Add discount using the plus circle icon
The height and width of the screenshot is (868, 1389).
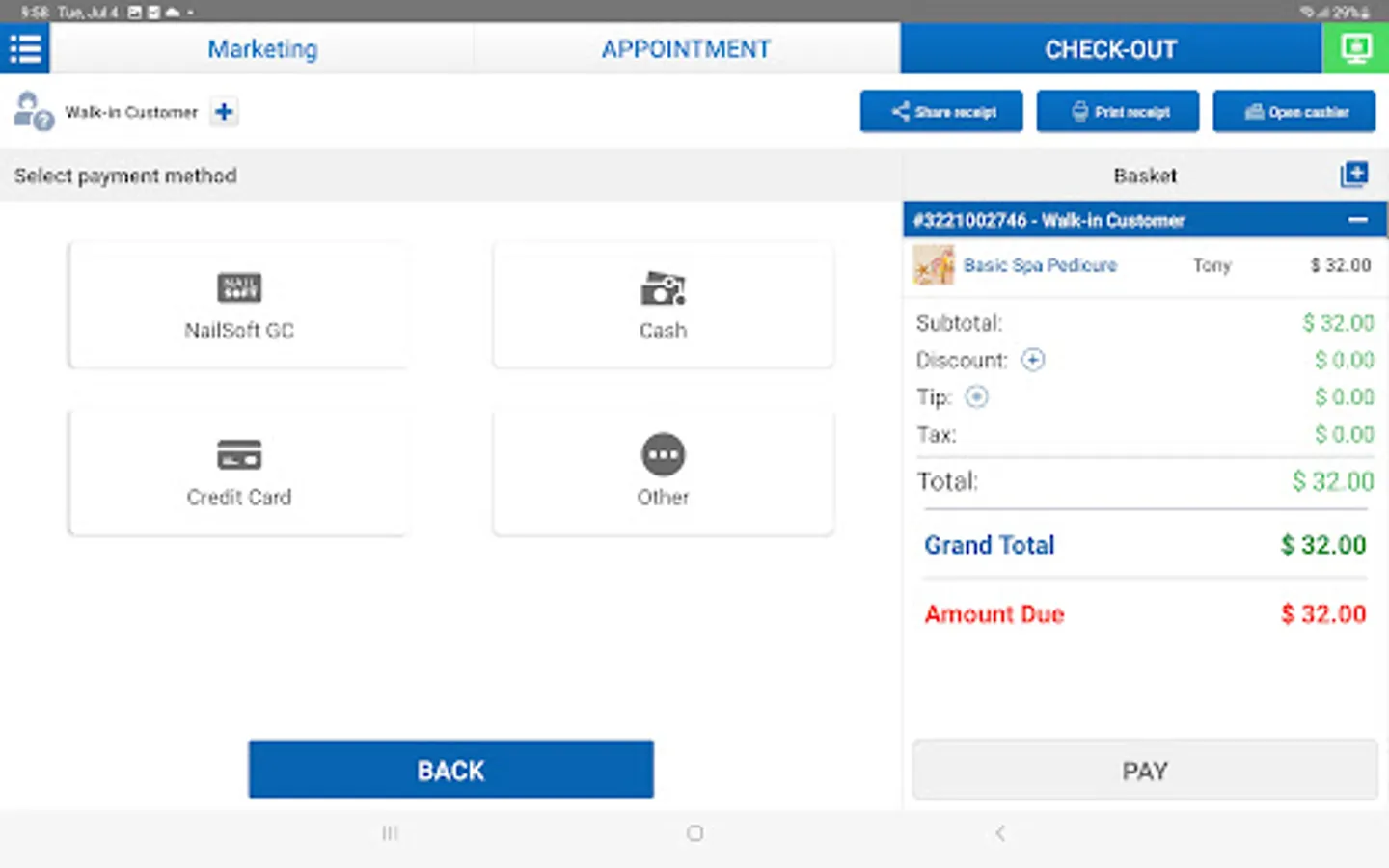click(x=1032, y=360)
